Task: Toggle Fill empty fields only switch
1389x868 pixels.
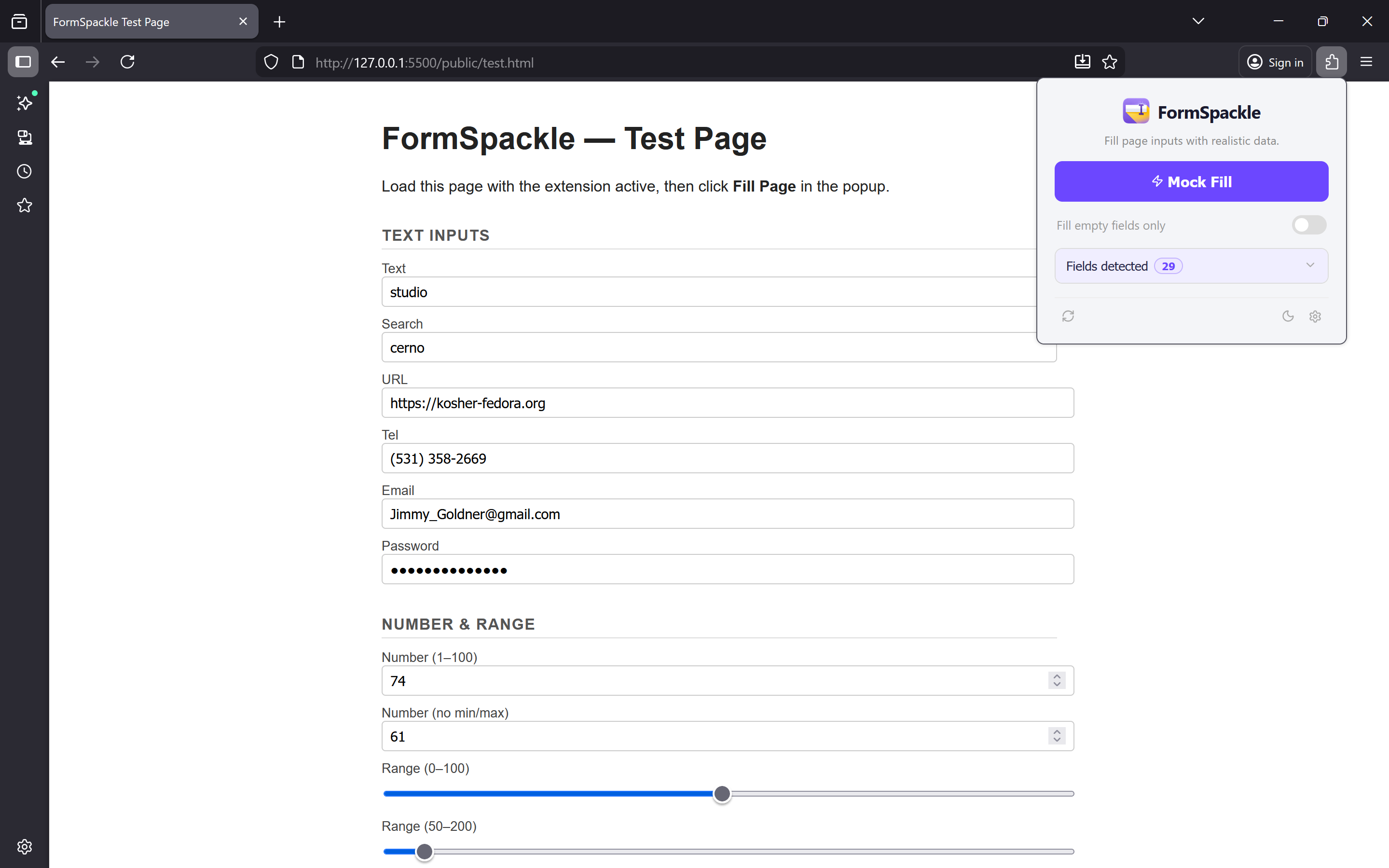Action: coord(1308,225)
